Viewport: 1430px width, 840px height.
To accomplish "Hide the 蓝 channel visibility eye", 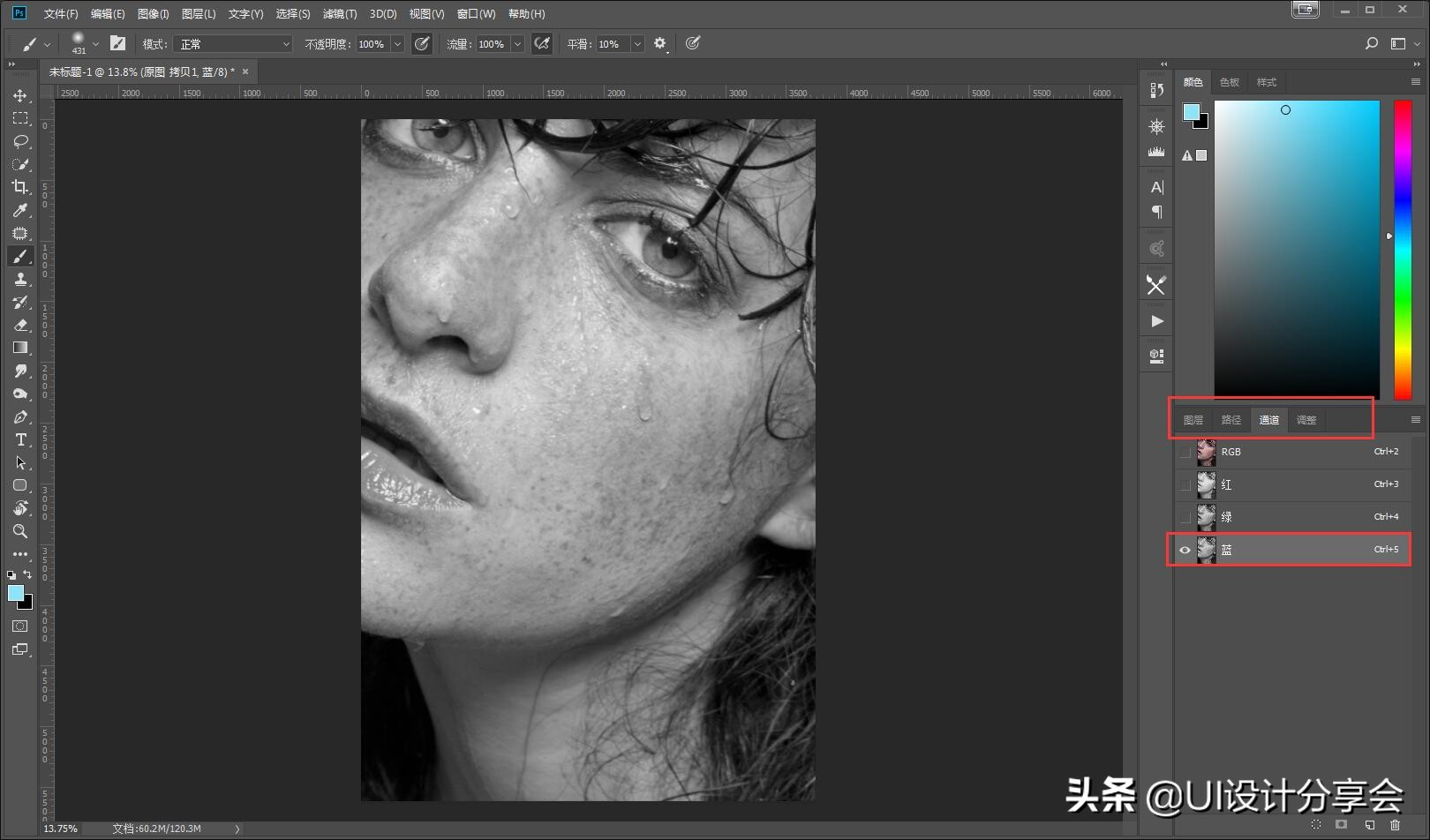I will pos(1185,550).
